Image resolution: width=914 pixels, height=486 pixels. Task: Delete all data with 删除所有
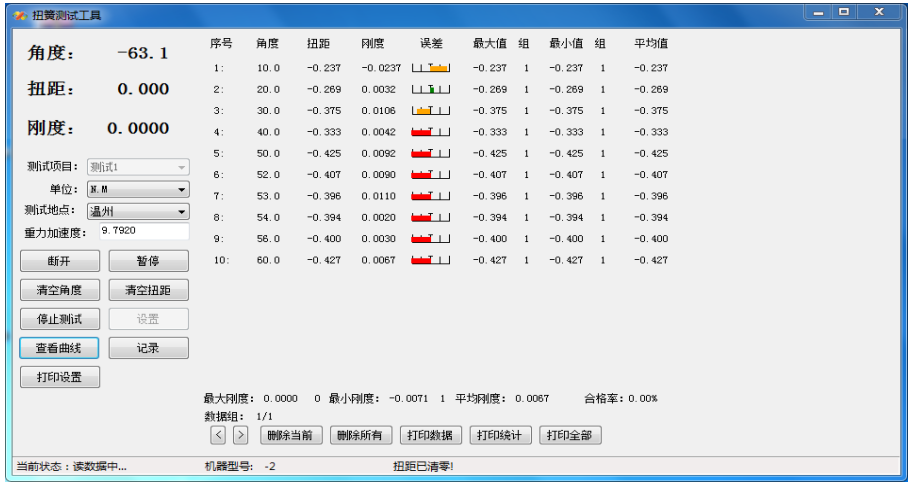coord(360,435)
